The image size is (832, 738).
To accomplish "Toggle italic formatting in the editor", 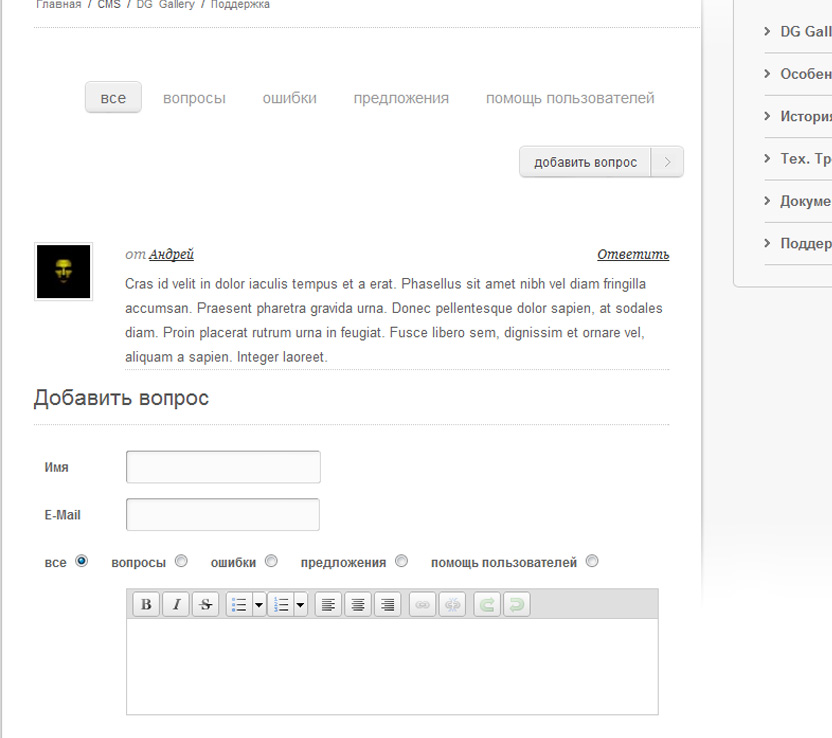I will (176, 604).
